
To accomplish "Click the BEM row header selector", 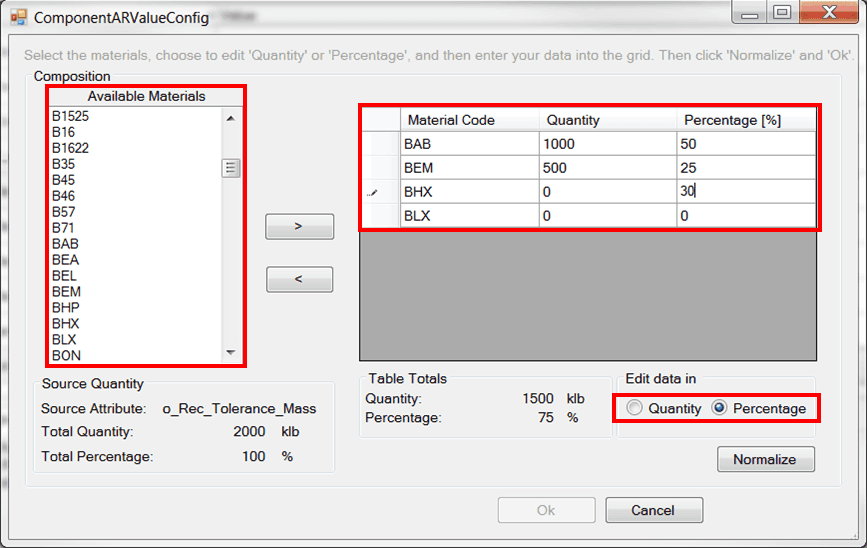I will point(381,168).
